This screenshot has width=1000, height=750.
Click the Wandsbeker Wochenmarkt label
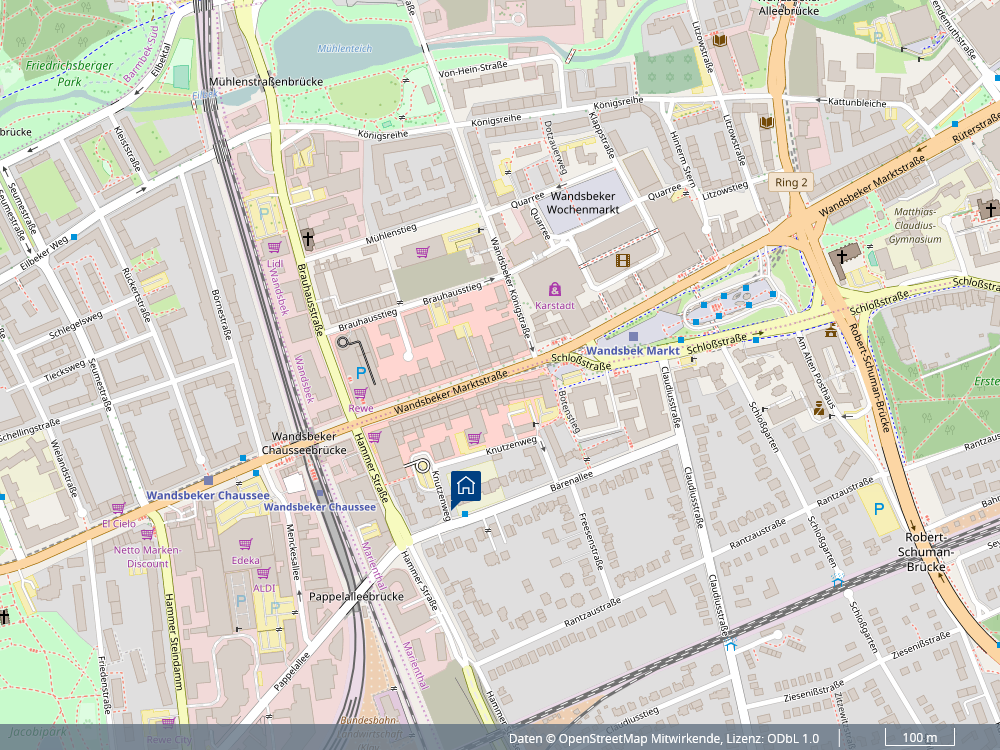click(x=584, y=203)
